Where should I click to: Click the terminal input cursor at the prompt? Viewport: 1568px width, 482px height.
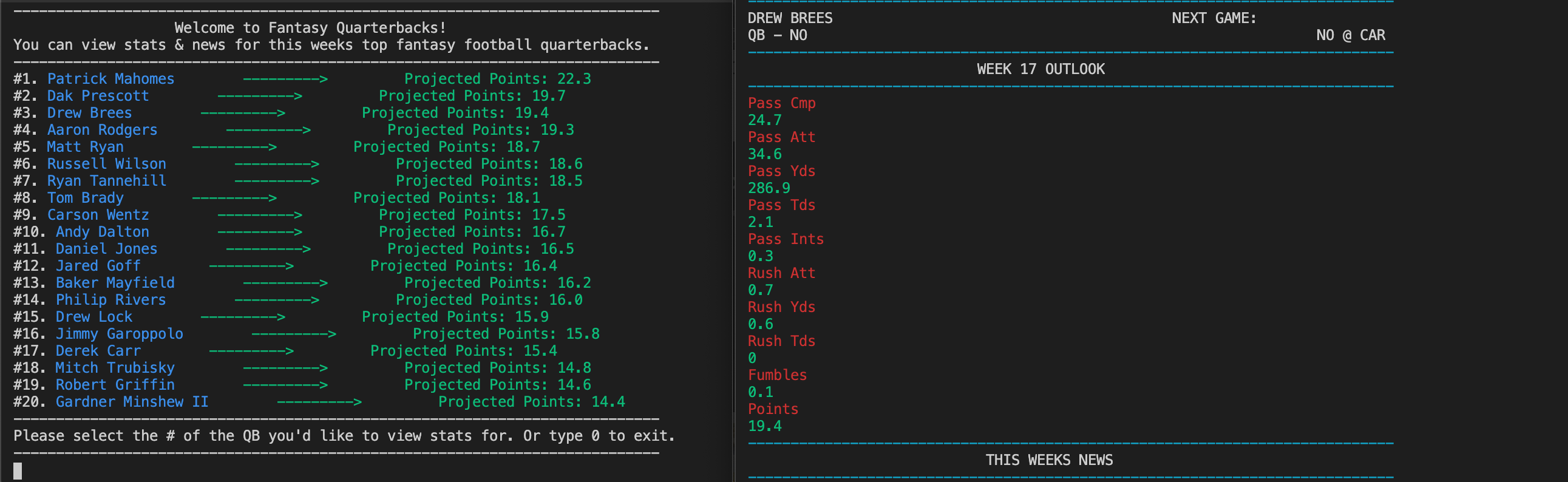(18, 470)
